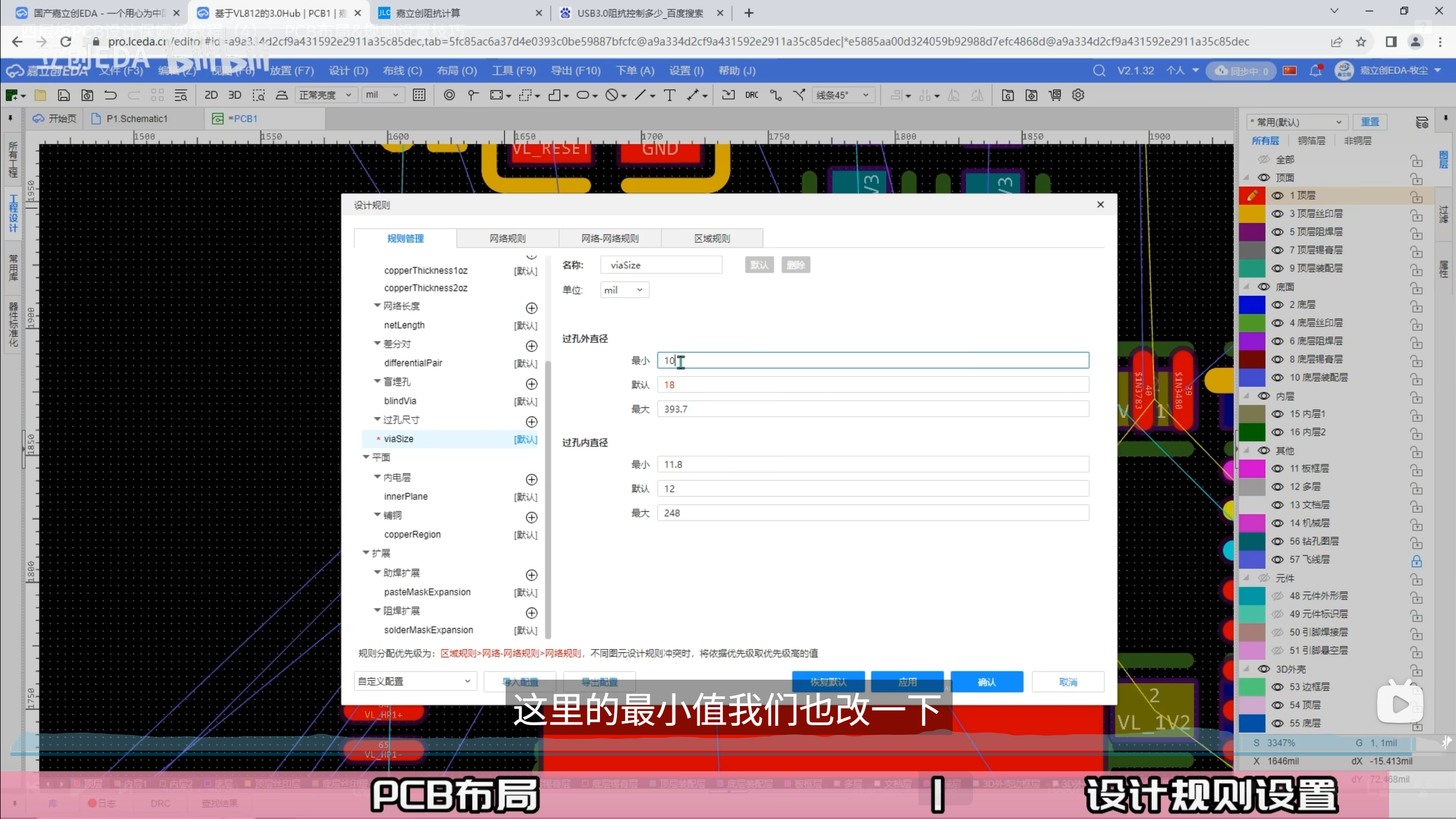Click the blue 2 底层 color swatch
The image size is (1456, 819).
tap(1252, 305)
